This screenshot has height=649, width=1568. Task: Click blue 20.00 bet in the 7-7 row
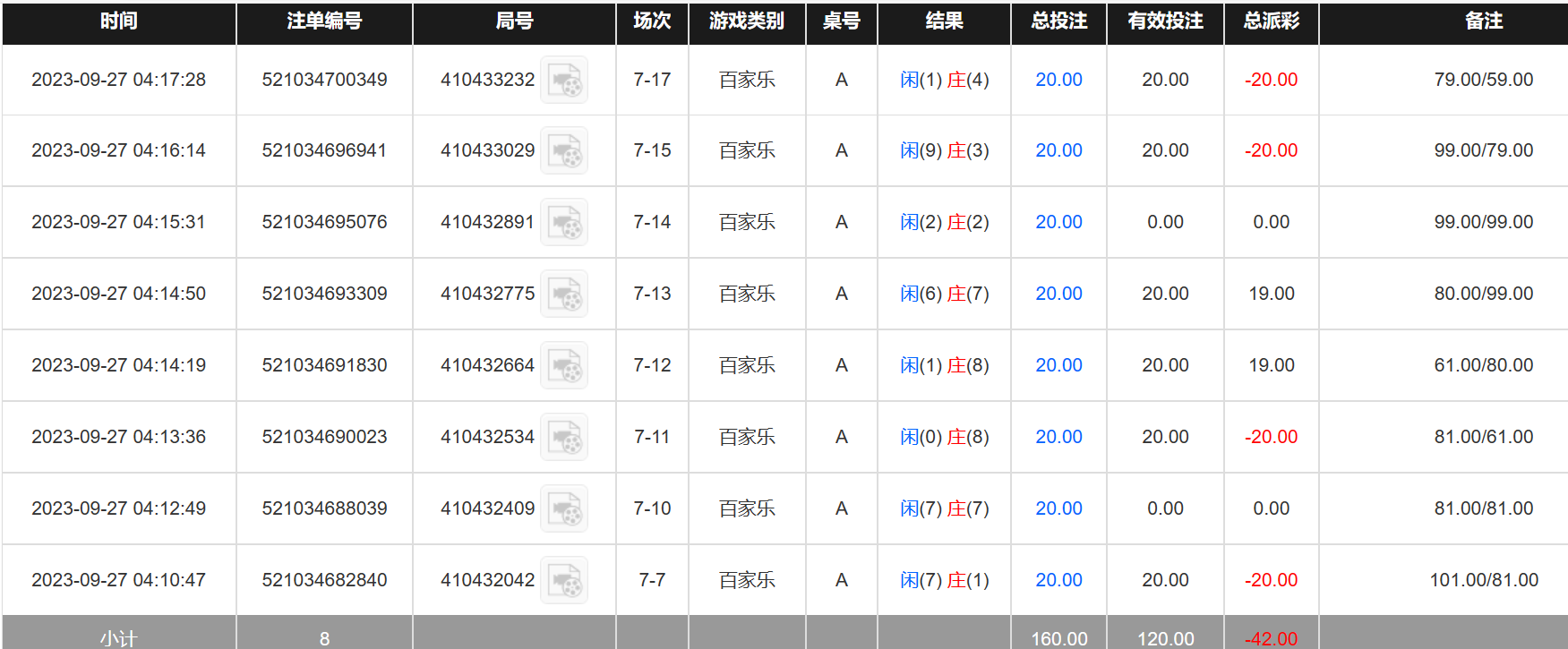coord(1058,580)
